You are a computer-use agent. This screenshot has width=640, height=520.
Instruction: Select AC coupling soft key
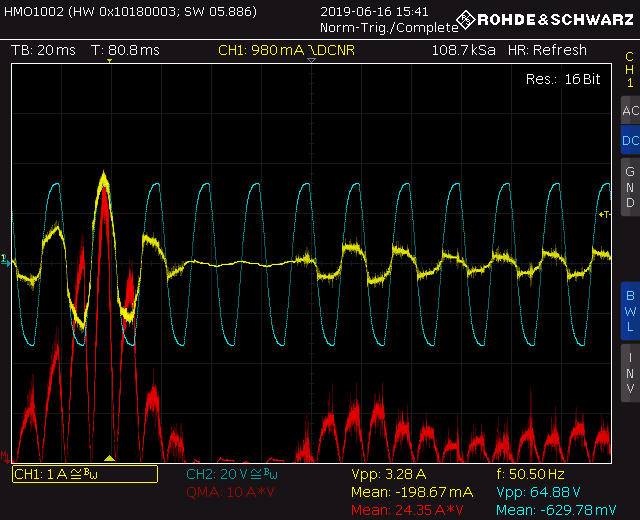pyautogui.click(x=630, y=110)
